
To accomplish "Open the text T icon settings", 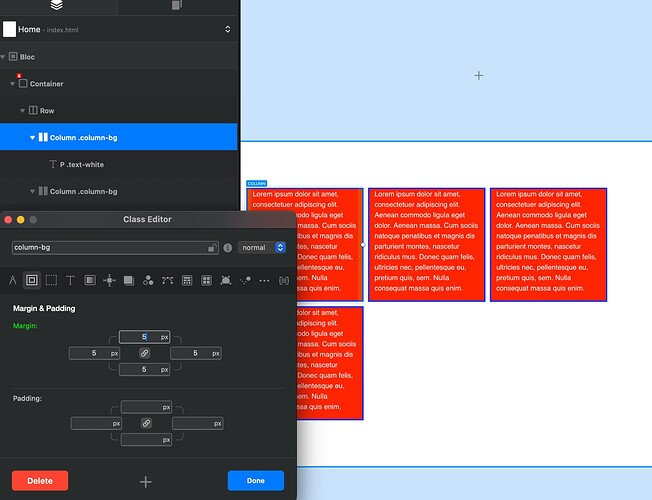I will click(x=70, y=281).
